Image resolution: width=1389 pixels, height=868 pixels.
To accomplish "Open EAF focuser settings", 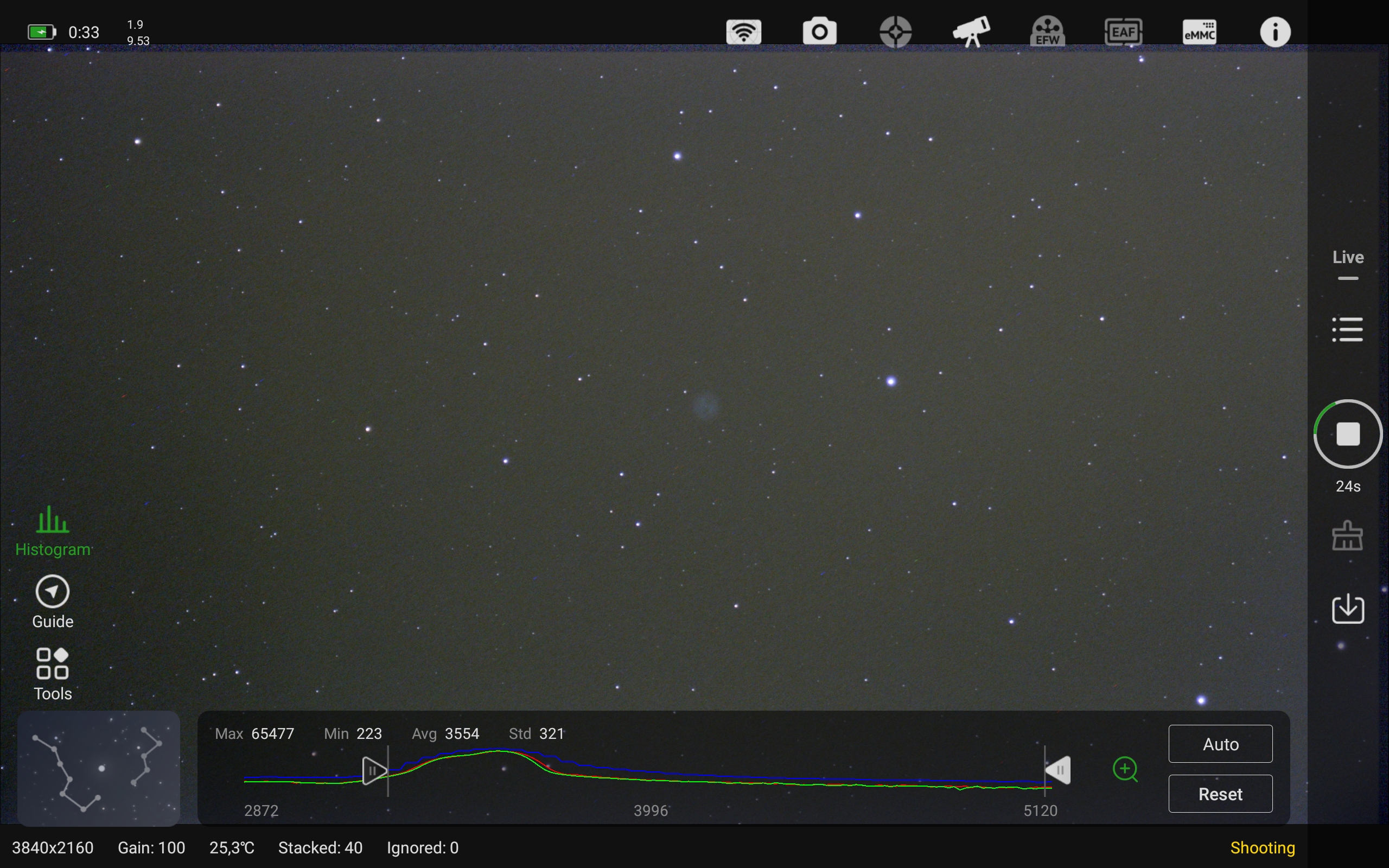I will [x=1123, y=31].
